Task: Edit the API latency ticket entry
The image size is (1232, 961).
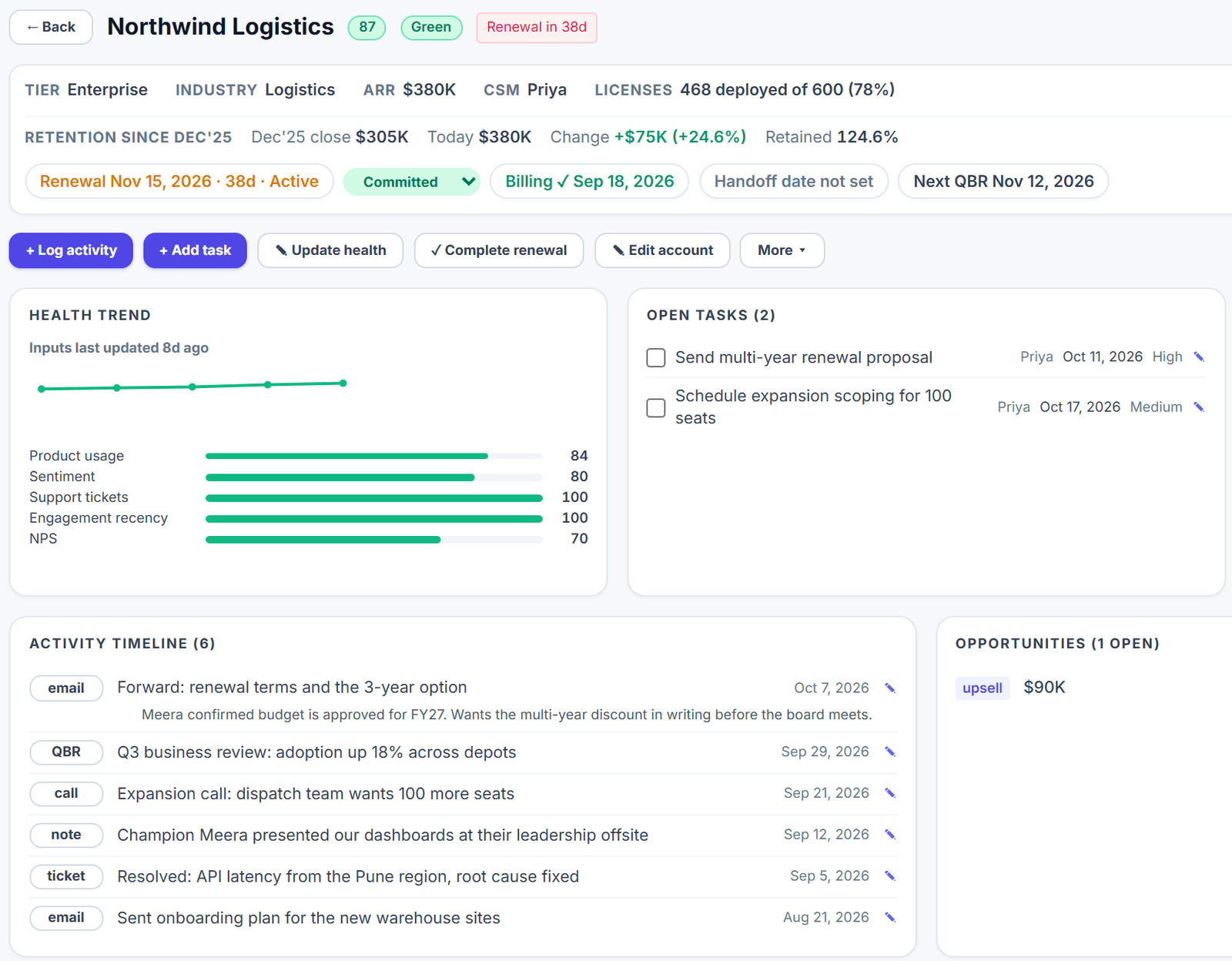Action: click(890, 876)
